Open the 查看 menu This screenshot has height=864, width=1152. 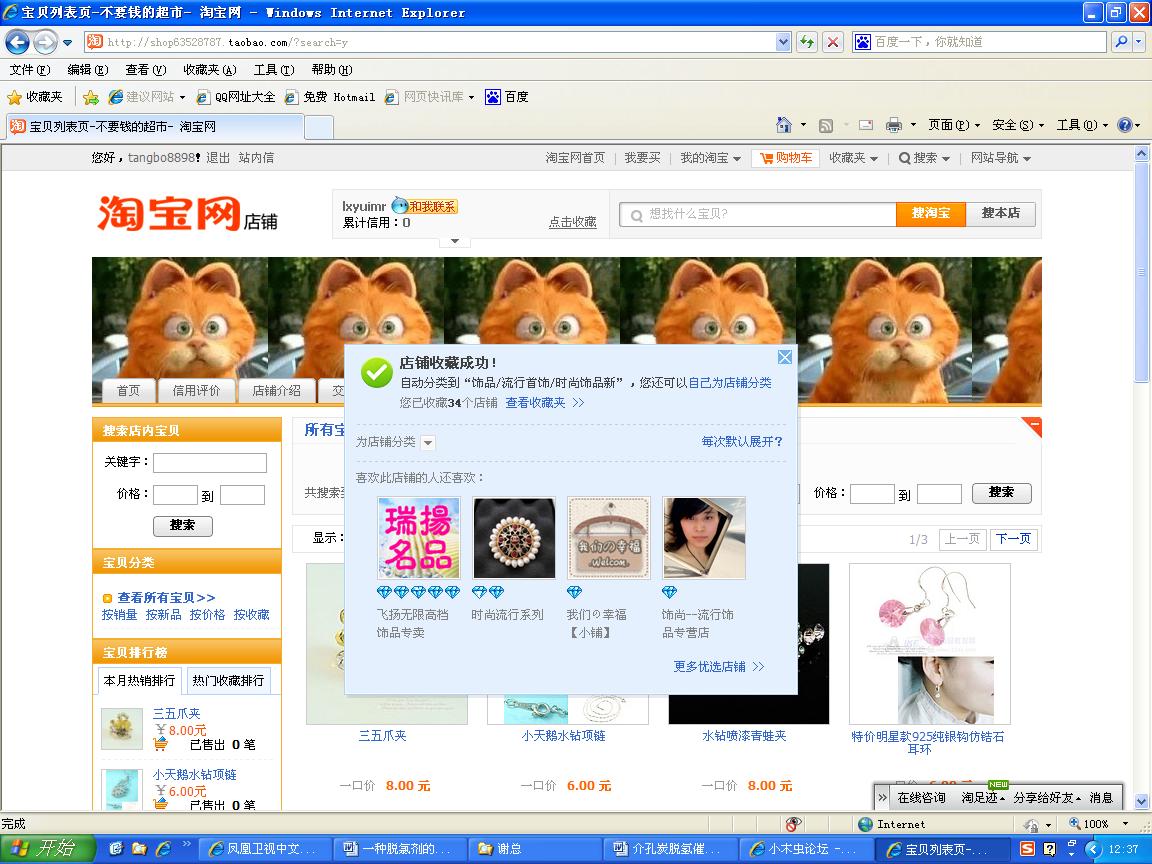(145, 70)
